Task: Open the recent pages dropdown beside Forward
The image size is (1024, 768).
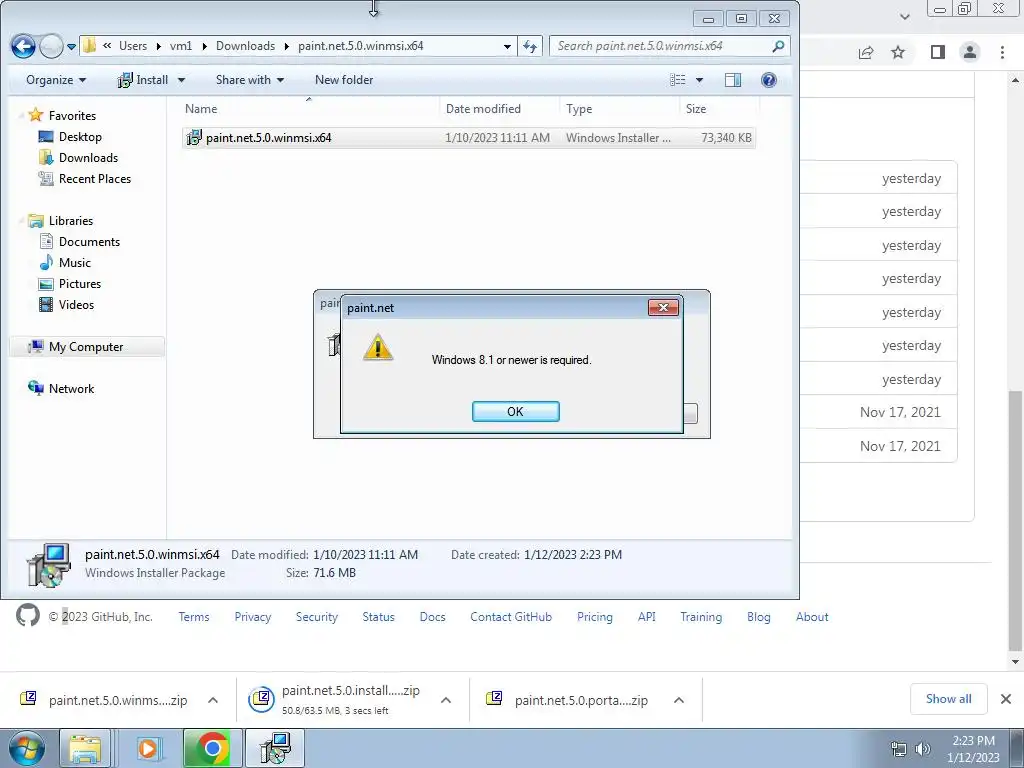Action: [x=72, y=46]
